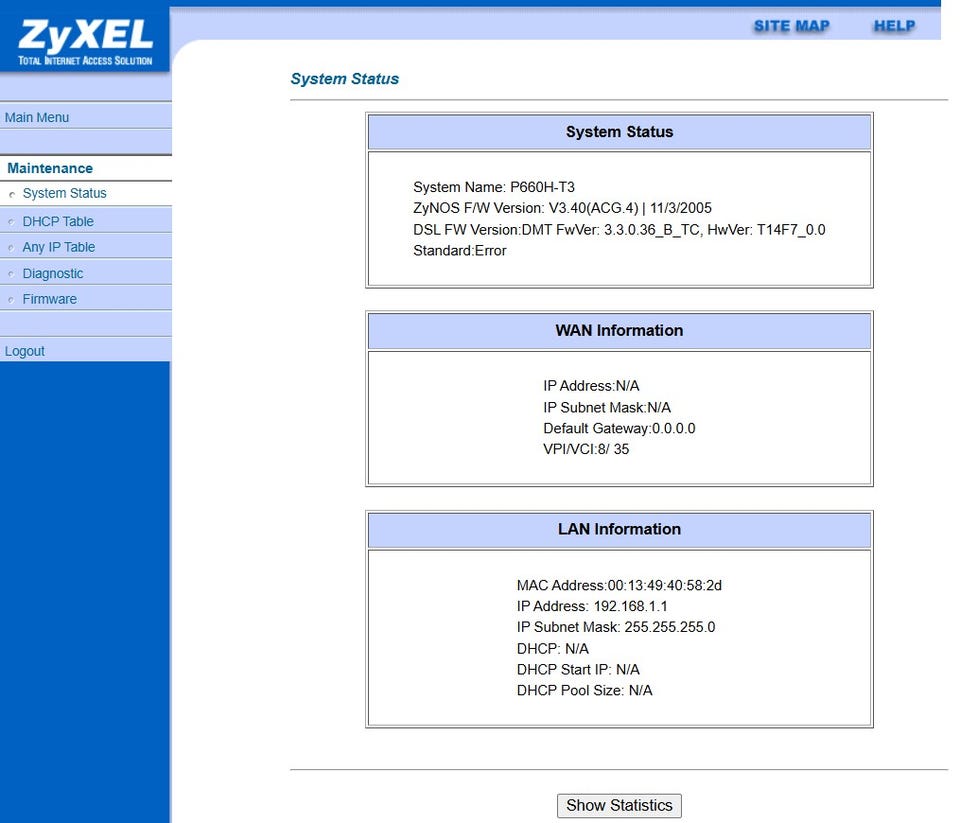The height and width of the screenshot is (823, 960).
Task: Click the bullet icon beside Firmware
Action: click(x=11, y=299)
